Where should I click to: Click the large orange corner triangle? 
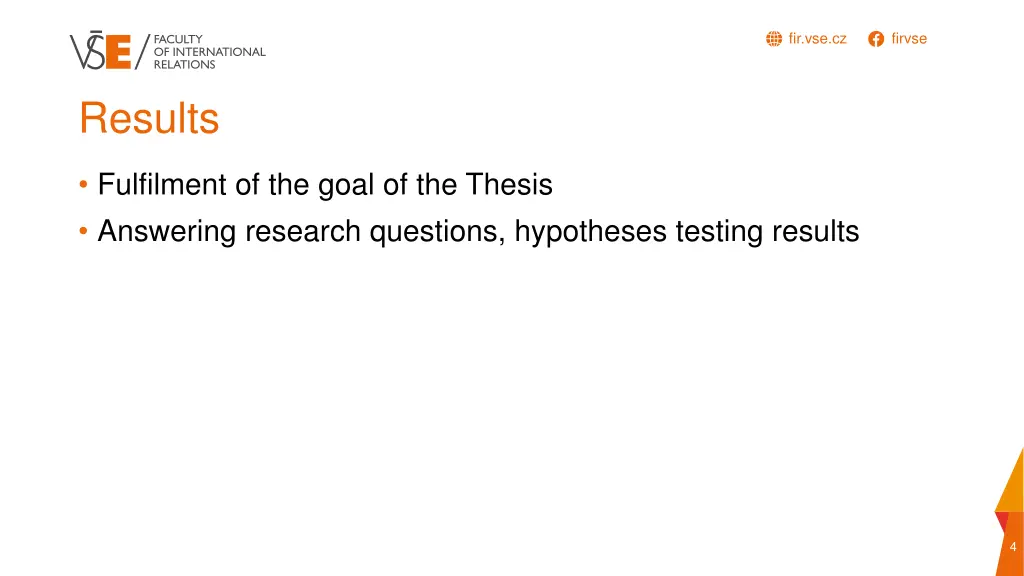coord(1010,480)
